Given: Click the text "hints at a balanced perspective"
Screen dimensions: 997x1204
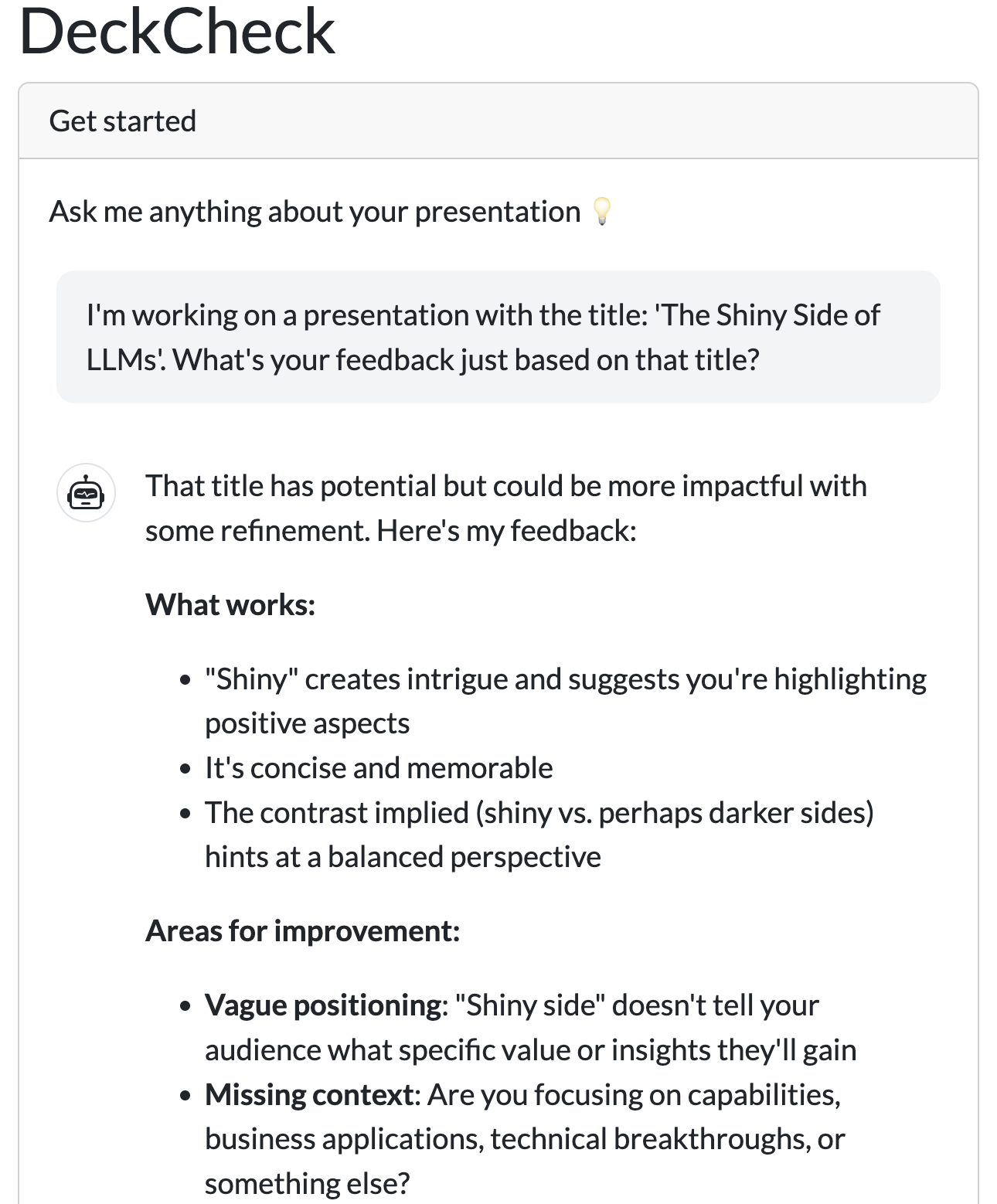Looking at the screenshot, I should [x=403, y=857].
